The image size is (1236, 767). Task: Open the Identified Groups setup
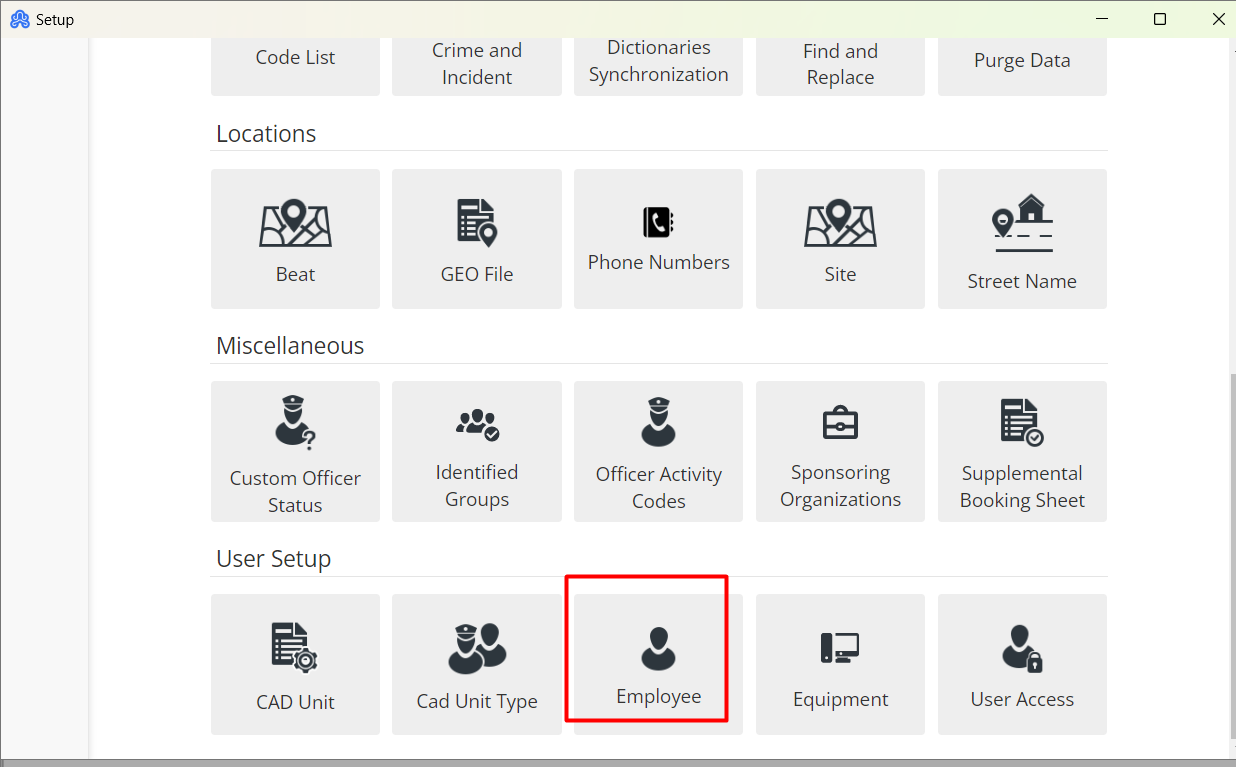coord(477,451)
